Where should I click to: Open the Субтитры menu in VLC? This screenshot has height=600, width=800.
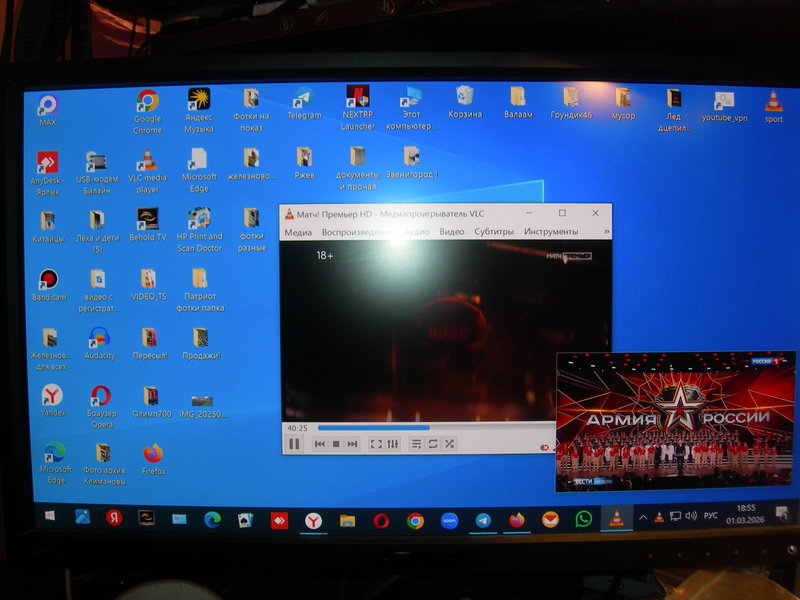(494, 232)
